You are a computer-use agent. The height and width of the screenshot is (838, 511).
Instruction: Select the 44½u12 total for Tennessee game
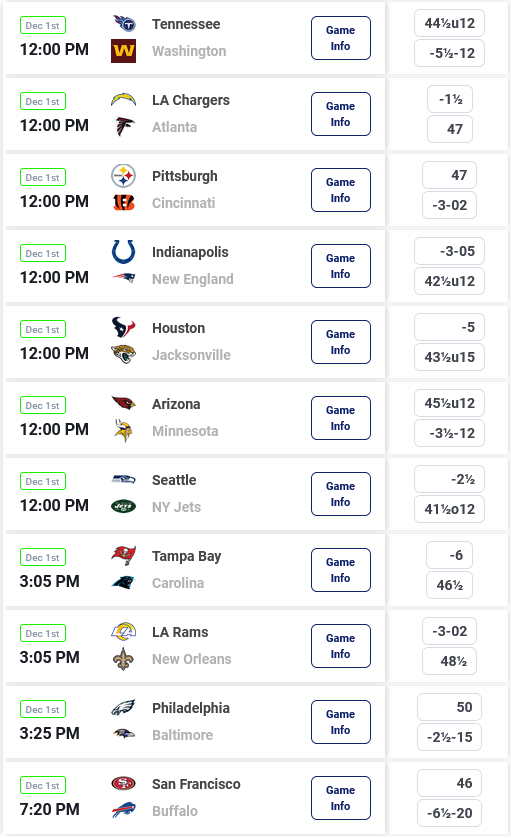(450, 23)
